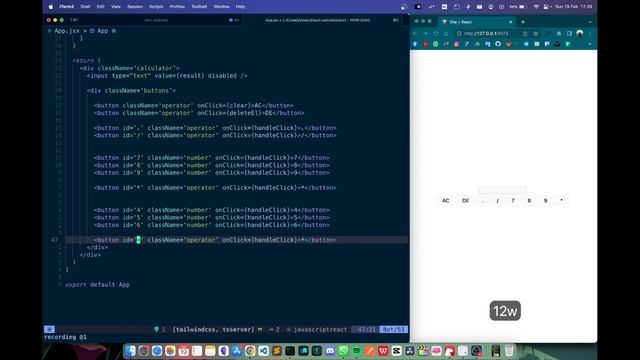
Task: Close the Vite + React tab
Action: (510, 22)
